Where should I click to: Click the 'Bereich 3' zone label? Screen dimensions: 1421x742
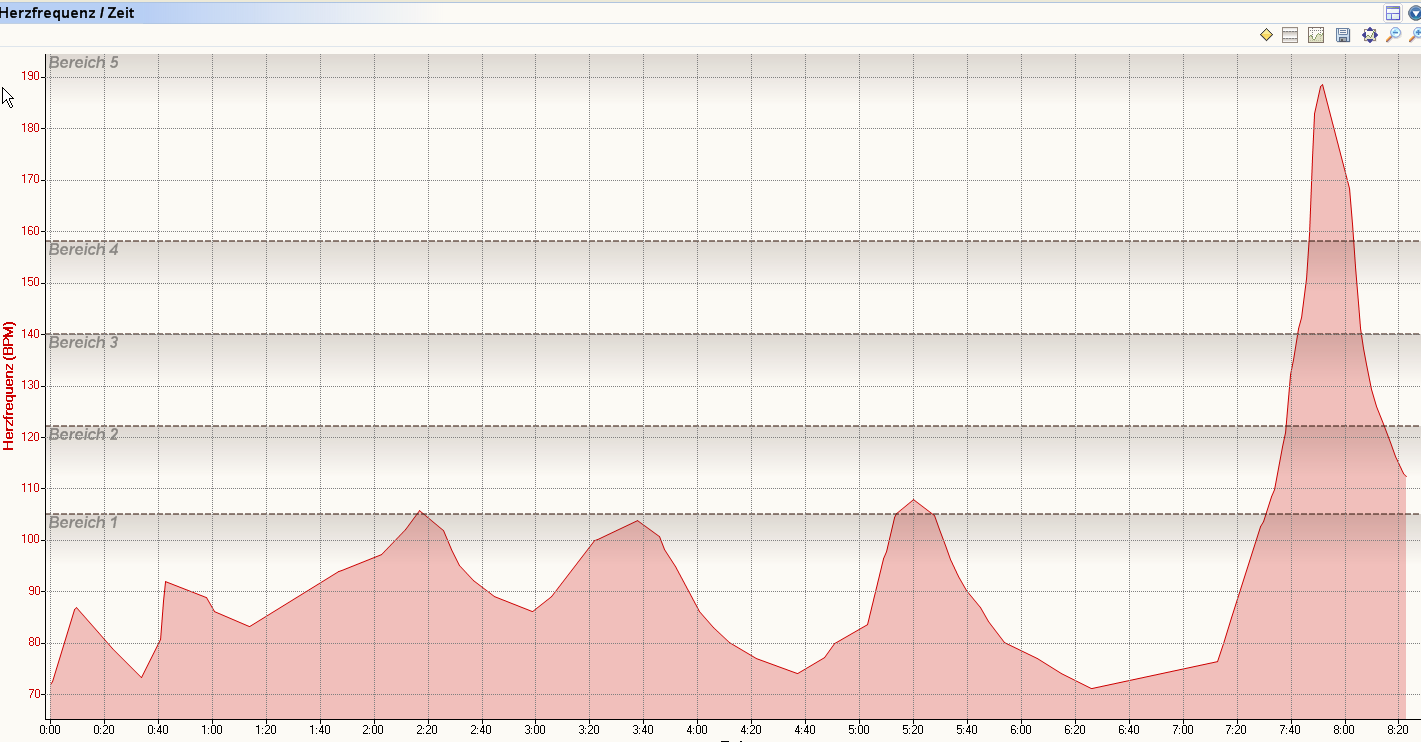[83, 343]
